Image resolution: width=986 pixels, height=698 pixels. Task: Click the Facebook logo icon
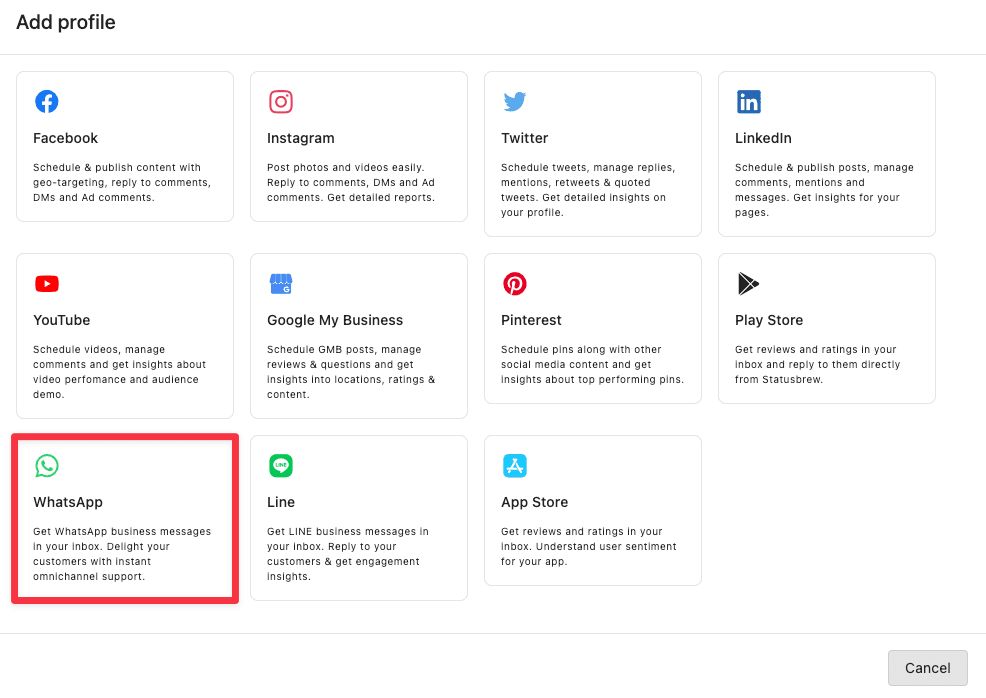tap(47, 101)
